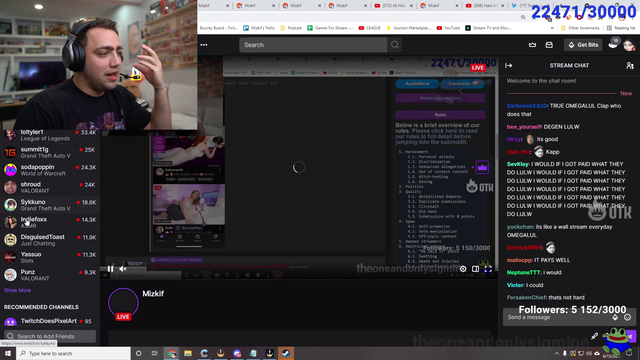Open DisguisedToast channel in sidebar
Screen dimensions: 640x360
[x=50, y=240]
